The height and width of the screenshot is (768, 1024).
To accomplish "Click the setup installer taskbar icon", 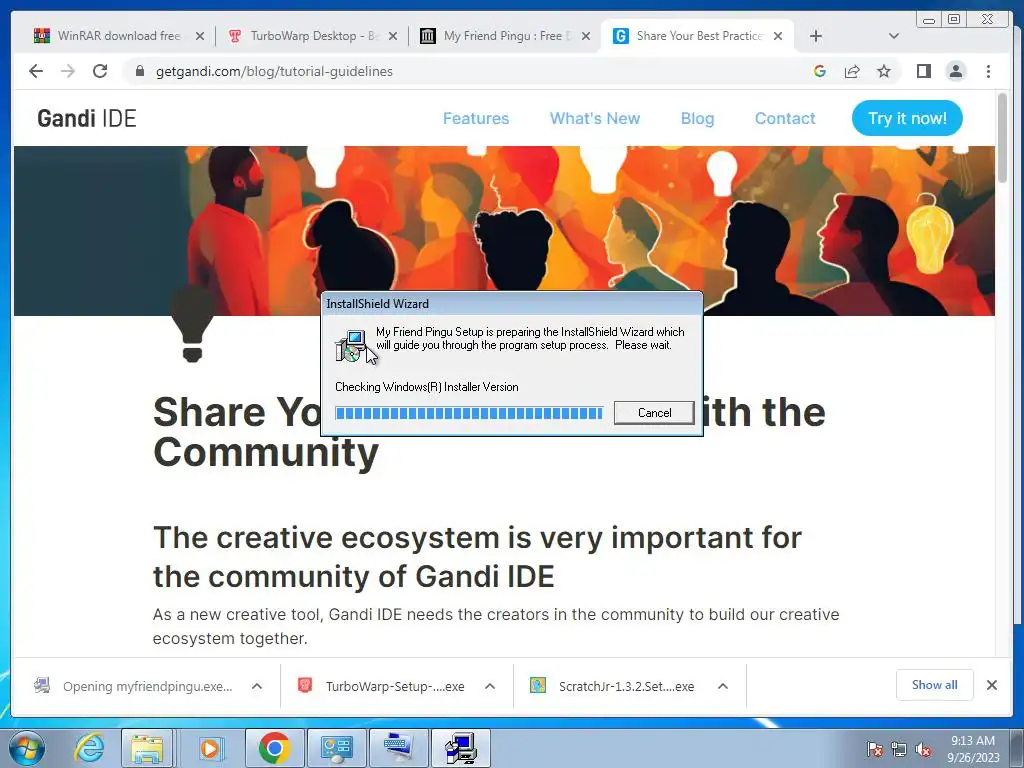I will click(461, 748).
